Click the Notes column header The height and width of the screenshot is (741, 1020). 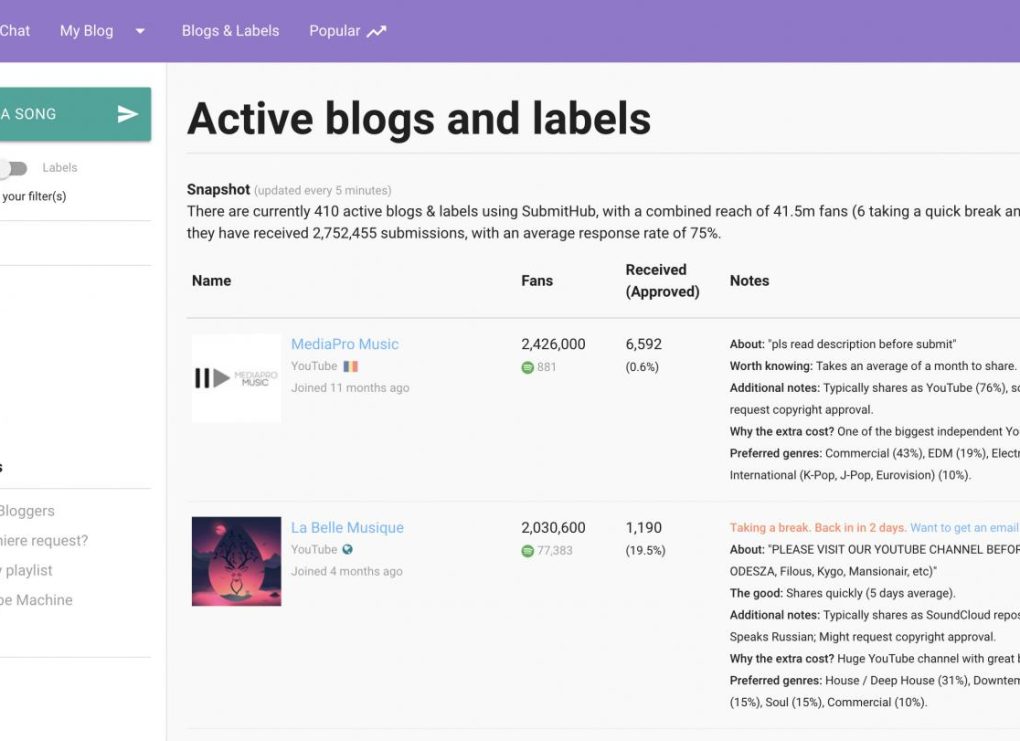749,280
